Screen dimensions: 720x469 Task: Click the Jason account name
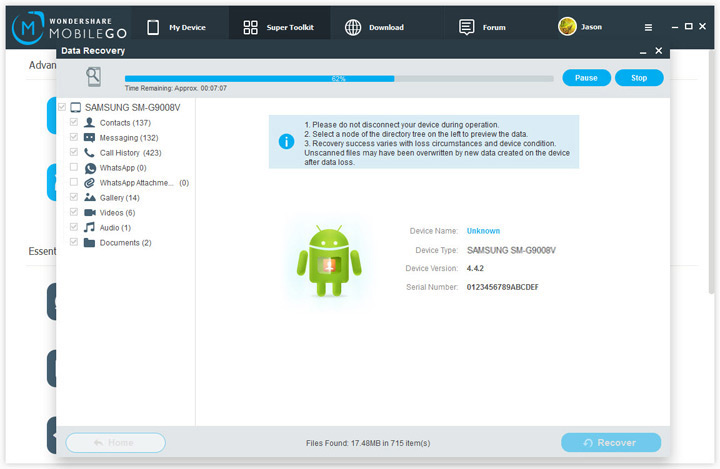591,27
